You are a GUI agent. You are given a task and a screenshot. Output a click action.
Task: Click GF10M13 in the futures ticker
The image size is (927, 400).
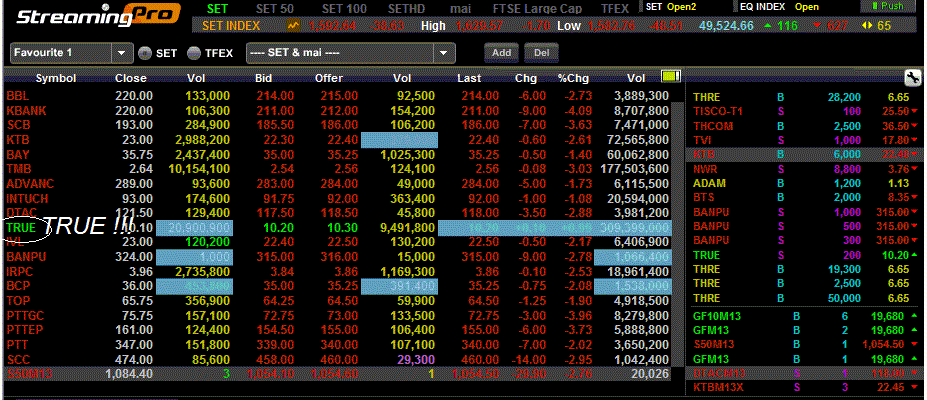click(717, 316)
